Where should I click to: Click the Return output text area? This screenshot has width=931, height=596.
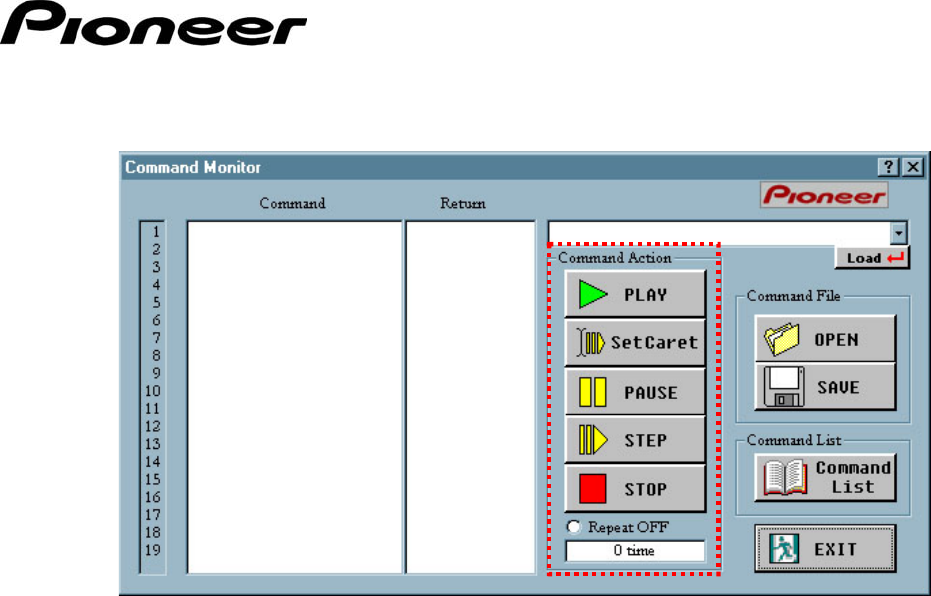470,397
